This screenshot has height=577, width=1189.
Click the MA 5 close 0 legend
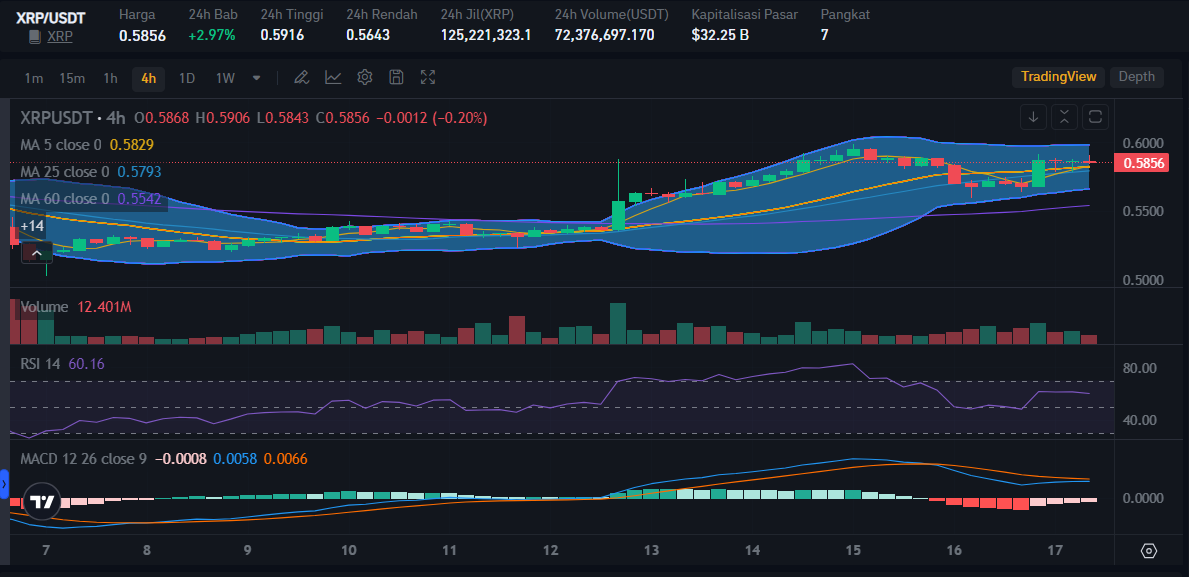pos(61,144)
